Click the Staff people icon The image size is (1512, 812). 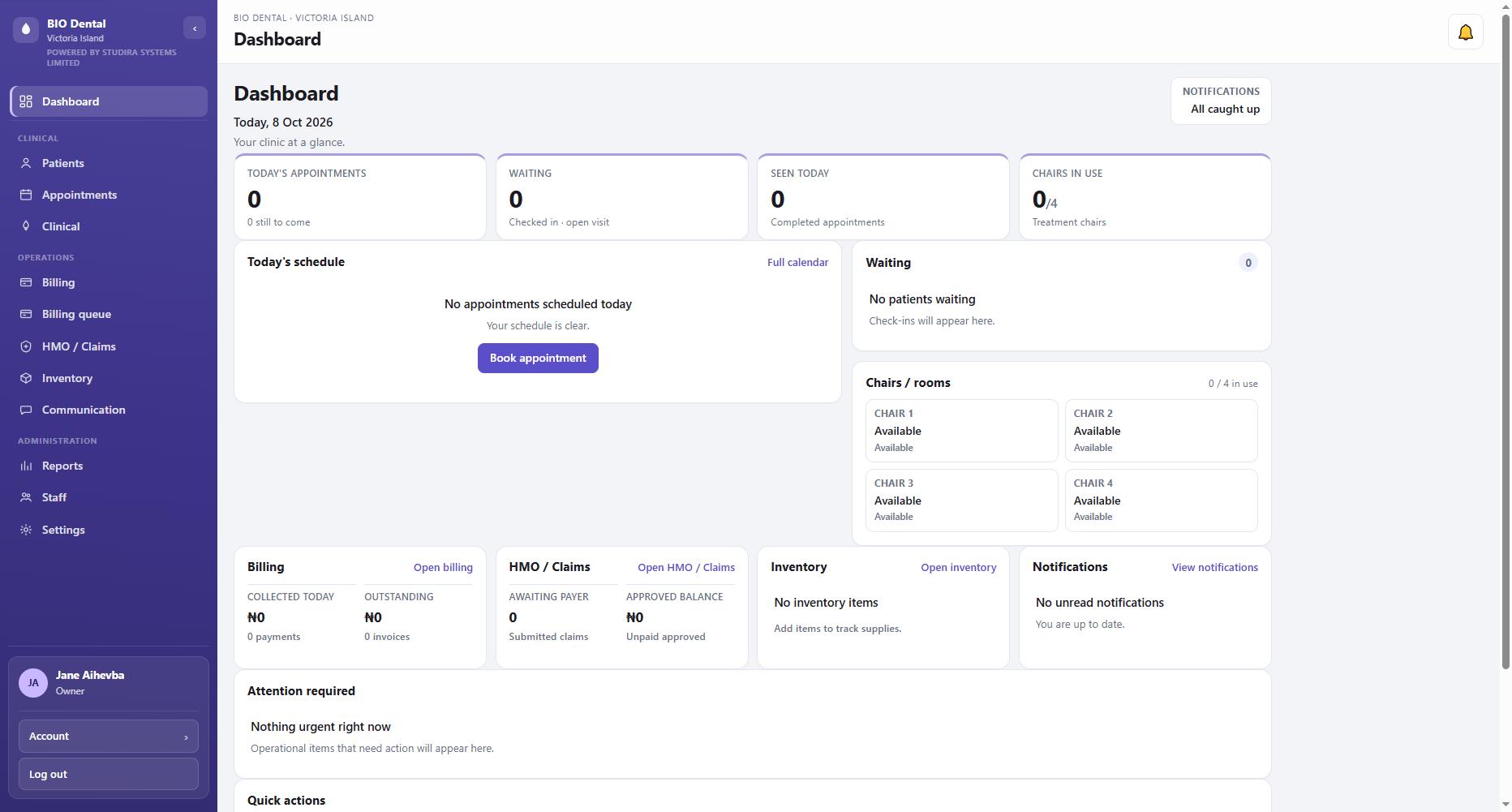coord(26,497)
